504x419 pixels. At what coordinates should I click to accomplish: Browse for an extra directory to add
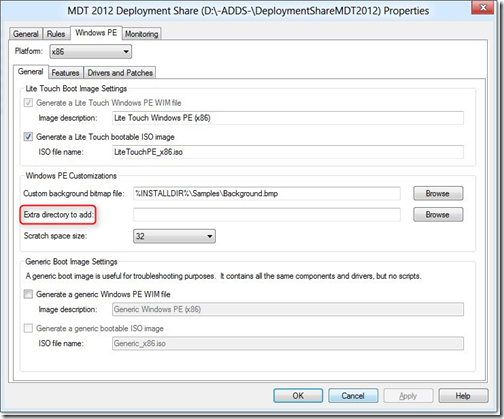(438, 215)
